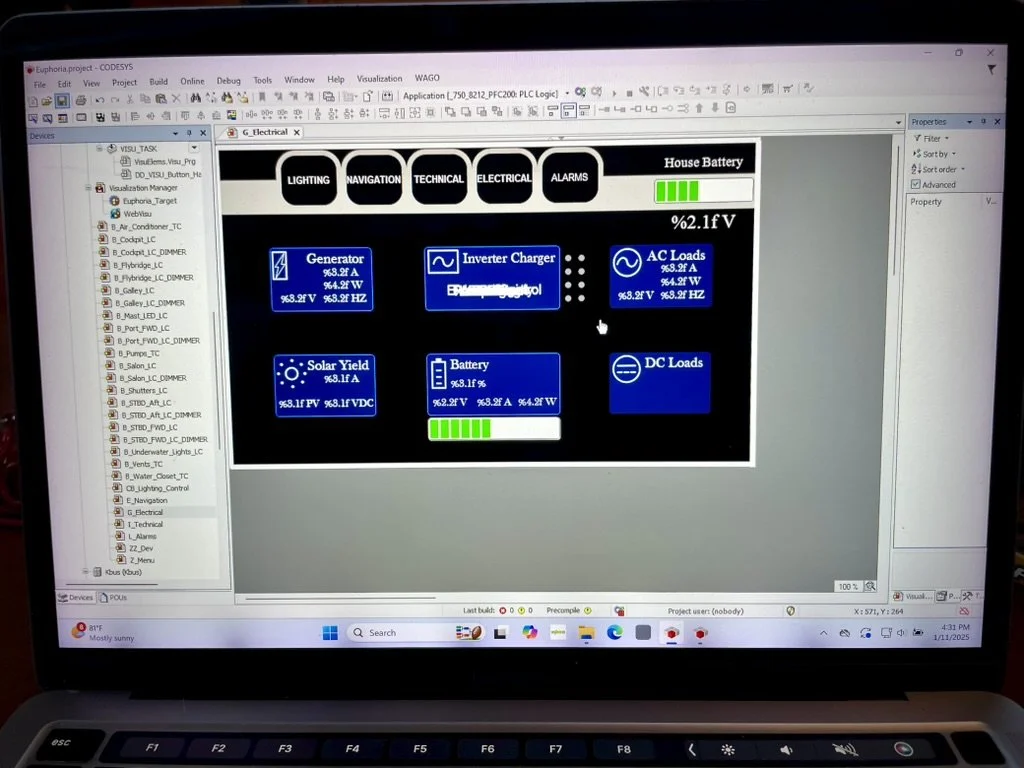The height and width of the screenshot is (768, 1024).
Task: Click the Battery icon in Battery tile
Action: pos(438,374)
